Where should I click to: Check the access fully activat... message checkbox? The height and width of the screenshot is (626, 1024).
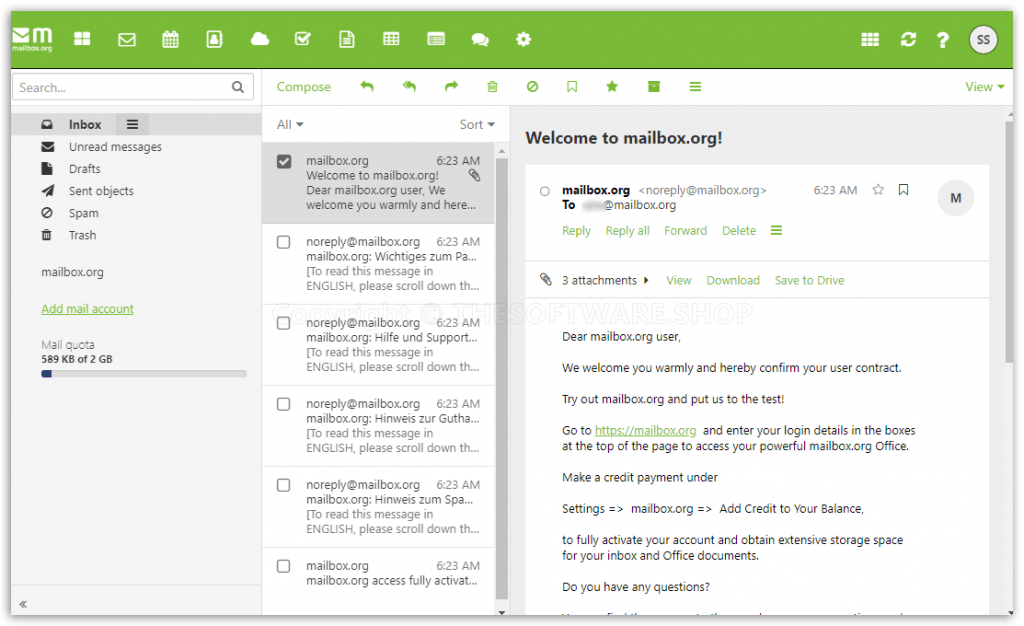click(283, 566)
